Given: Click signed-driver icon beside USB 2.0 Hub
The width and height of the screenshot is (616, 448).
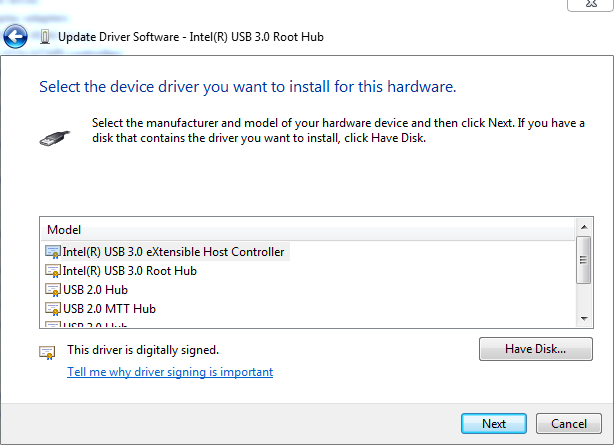Looking at the screenshot, I should click(x=53, y=290).
